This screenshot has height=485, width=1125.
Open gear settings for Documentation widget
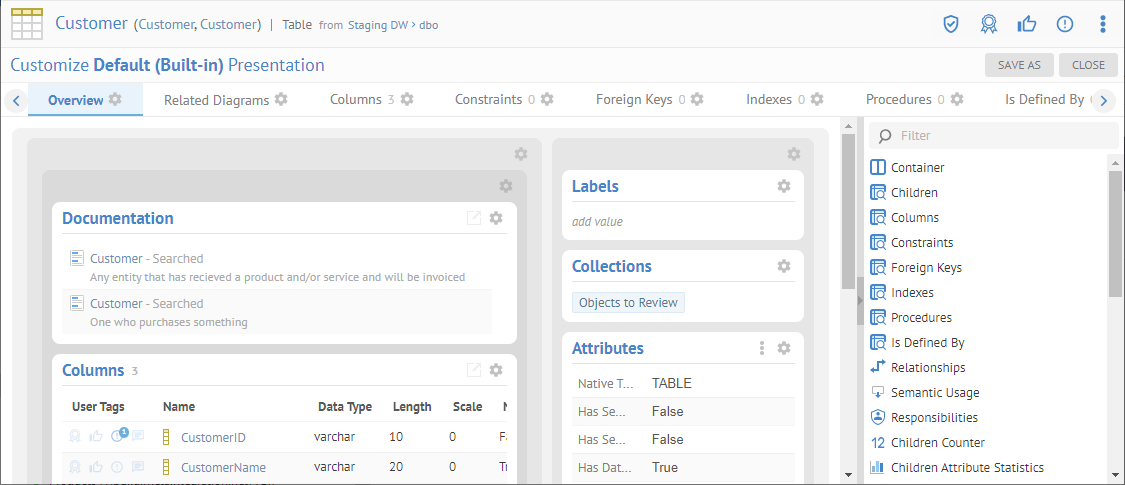tap(496, 218)
